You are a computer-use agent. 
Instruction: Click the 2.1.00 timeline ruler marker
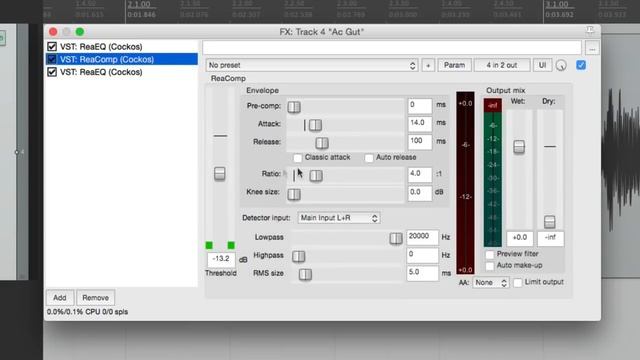139,4
